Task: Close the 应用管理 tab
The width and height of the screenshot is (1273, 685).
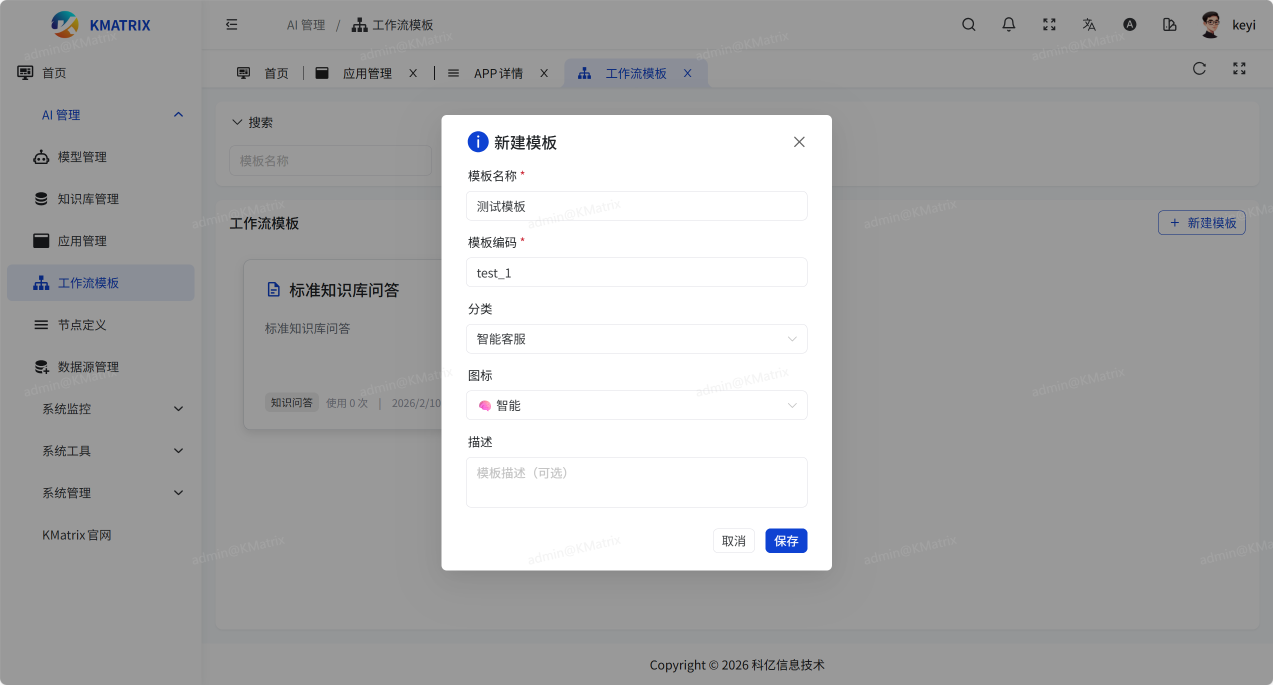Action: tap(413, 73)
